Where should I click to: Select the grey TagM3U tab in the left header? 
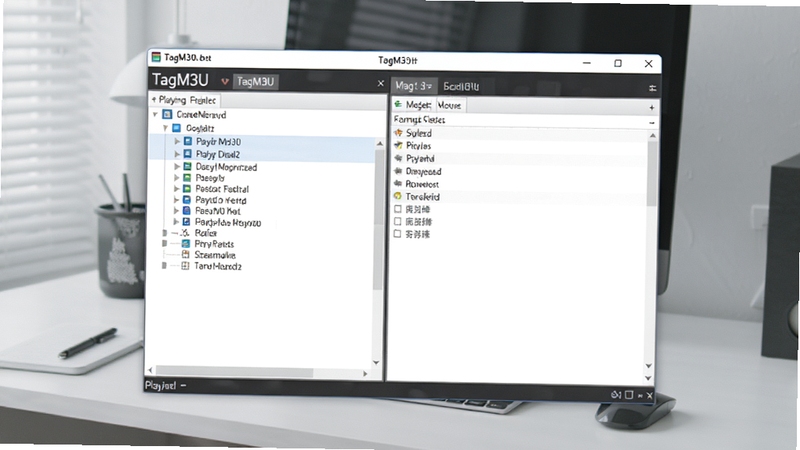(256, 82)
